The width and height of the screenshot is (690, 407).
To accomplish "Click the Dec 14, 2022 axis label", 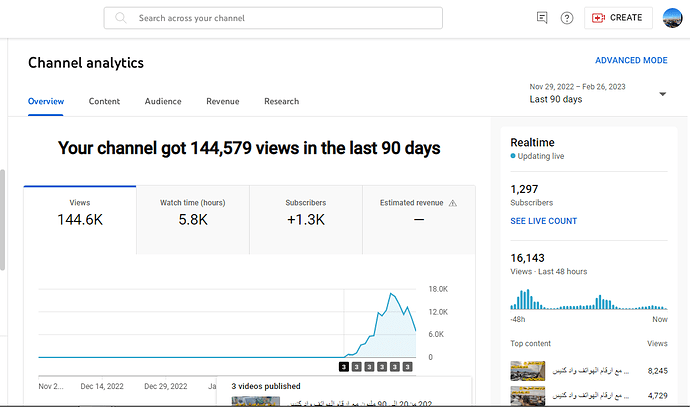I will [102, 386].
